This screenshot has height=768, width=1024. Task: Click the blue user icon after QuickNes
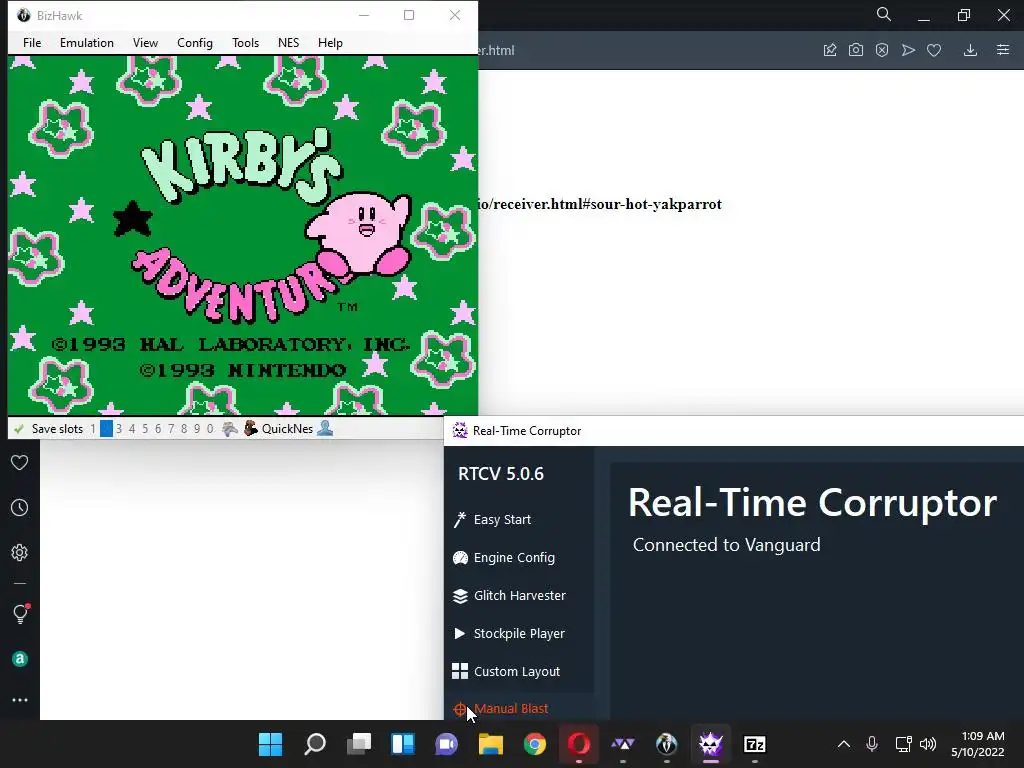click(325, 428)
